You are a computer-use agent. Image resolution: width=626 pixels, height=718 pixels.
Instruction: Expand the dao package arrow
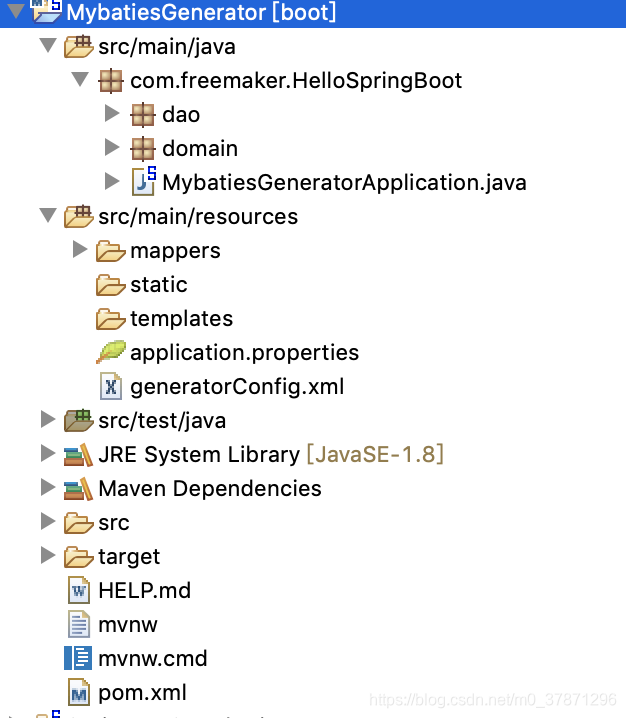pos(112,113)
